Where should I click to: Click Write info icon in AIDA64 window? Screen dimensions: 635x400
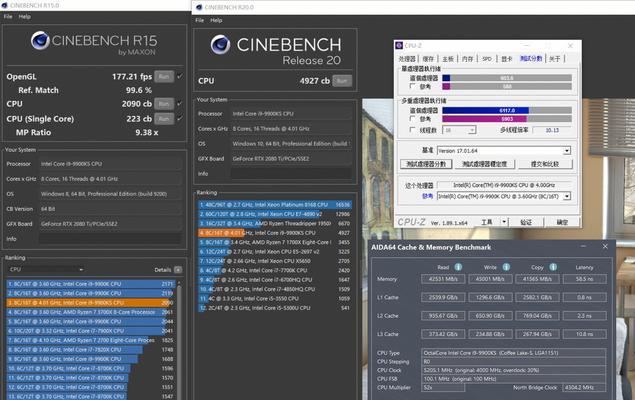(x=506, y=267)
